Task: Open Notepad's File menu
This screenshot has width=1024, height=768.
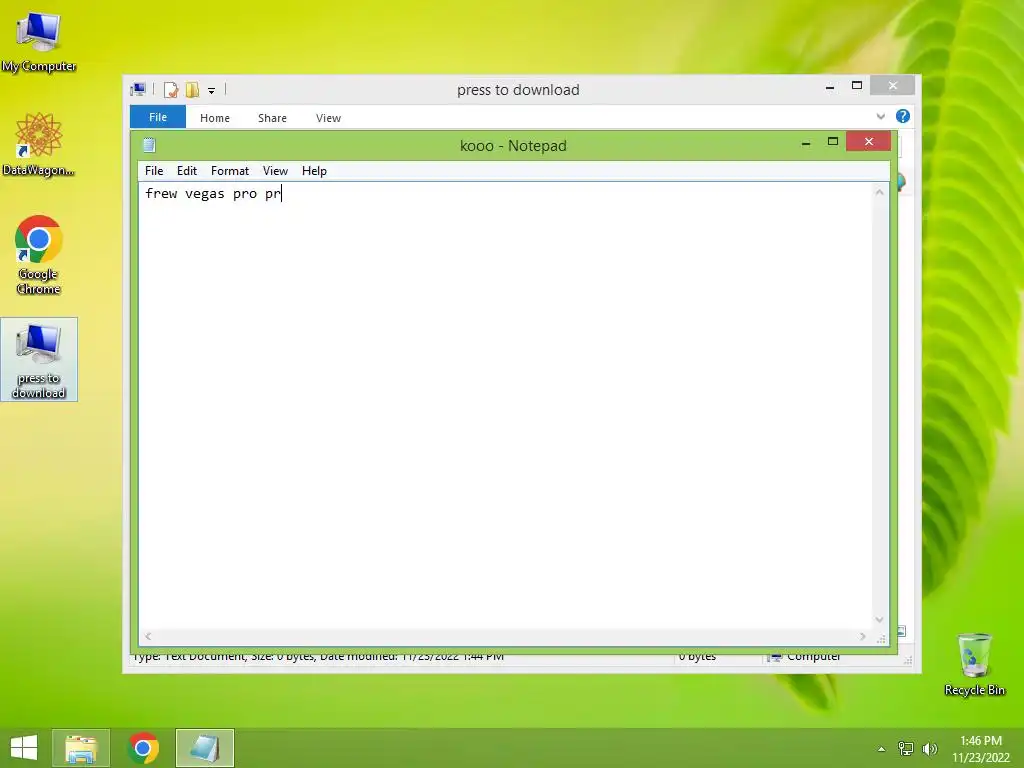Action: coord(154,171)
